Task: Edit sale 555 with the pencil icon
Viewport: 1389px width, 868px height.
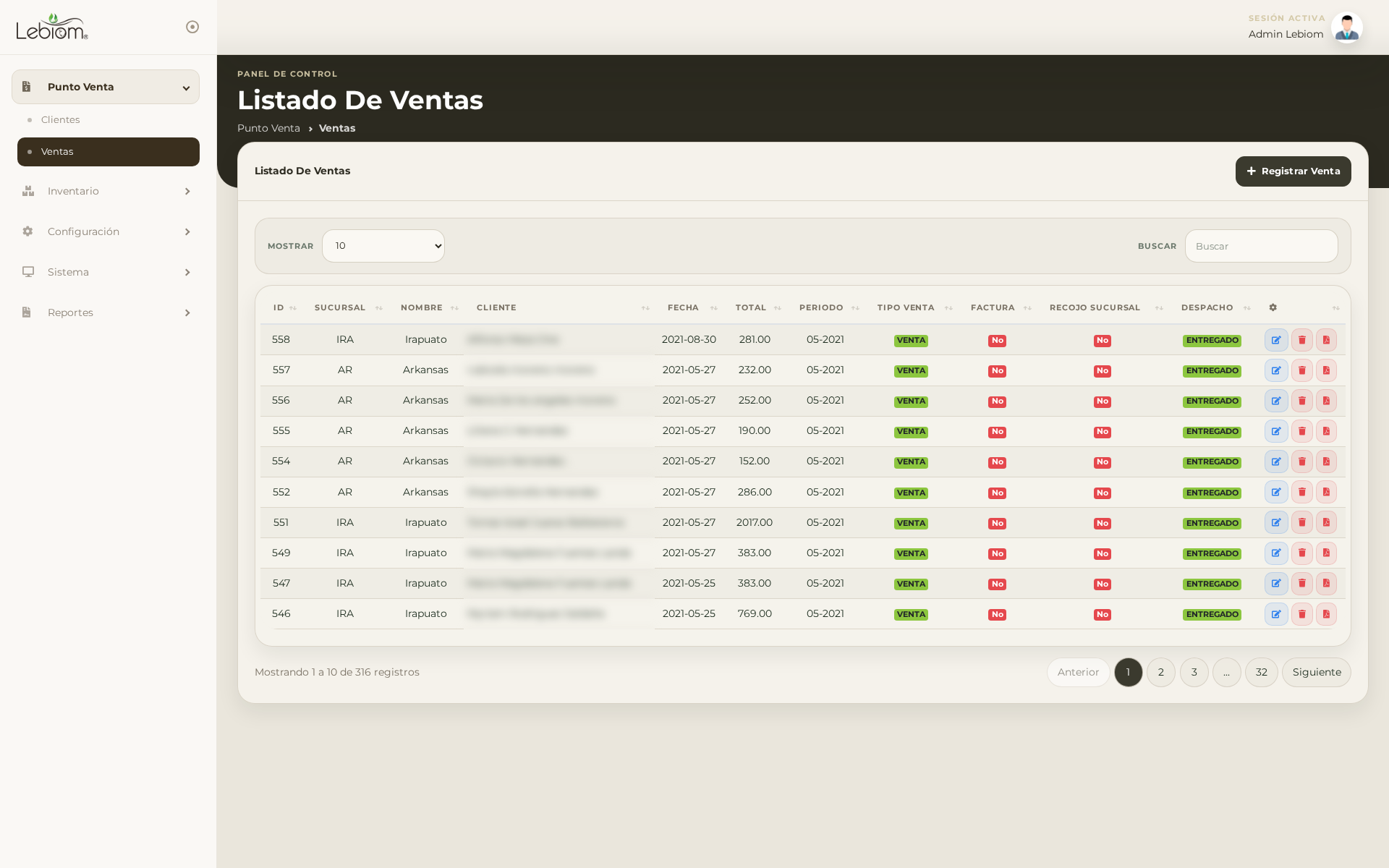Action: [1276, 431]
